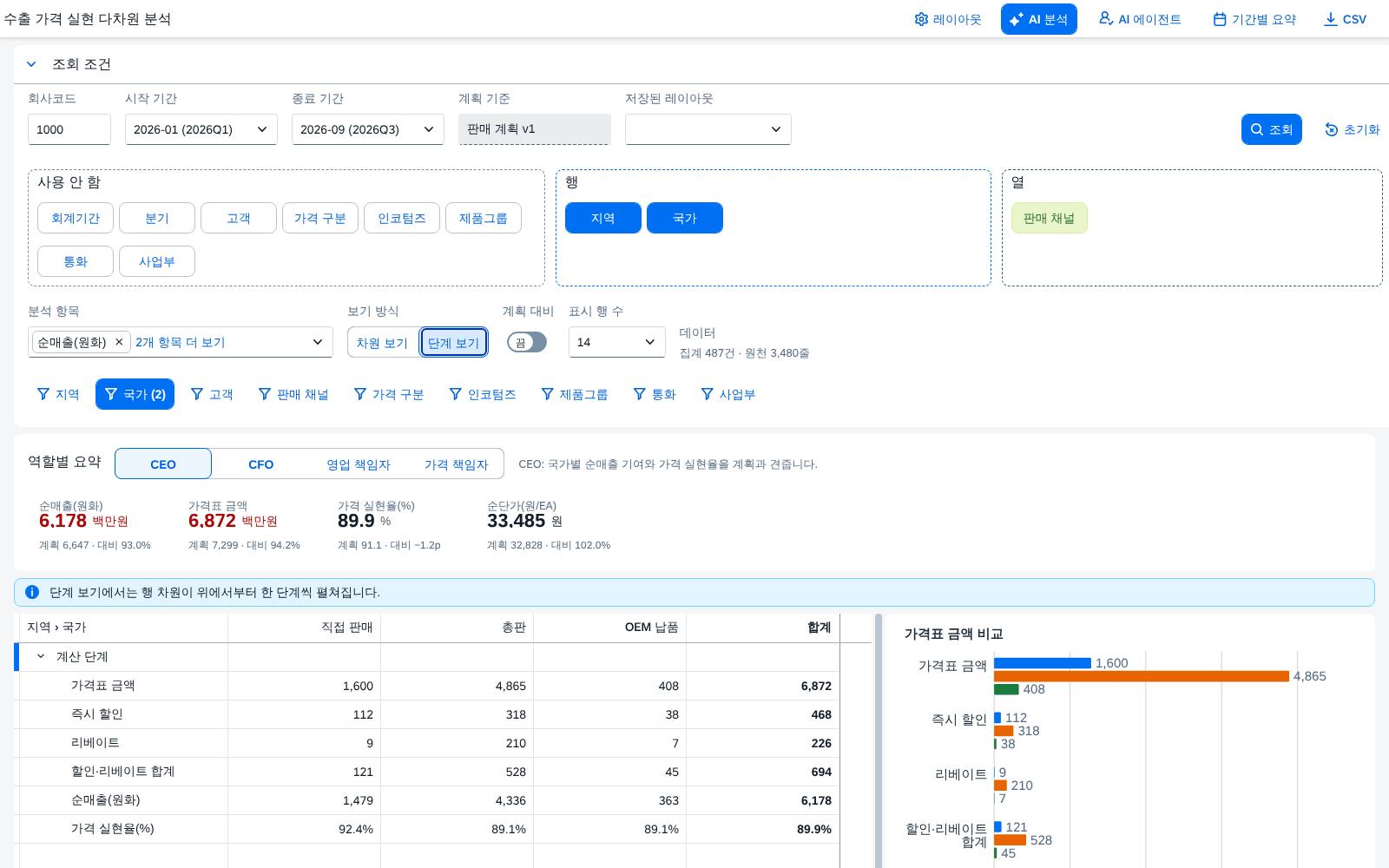The width and height of the screenshot is (1389, 868).
Task: Toggle the 계획 대비 switch
Action: coord(527,342)
